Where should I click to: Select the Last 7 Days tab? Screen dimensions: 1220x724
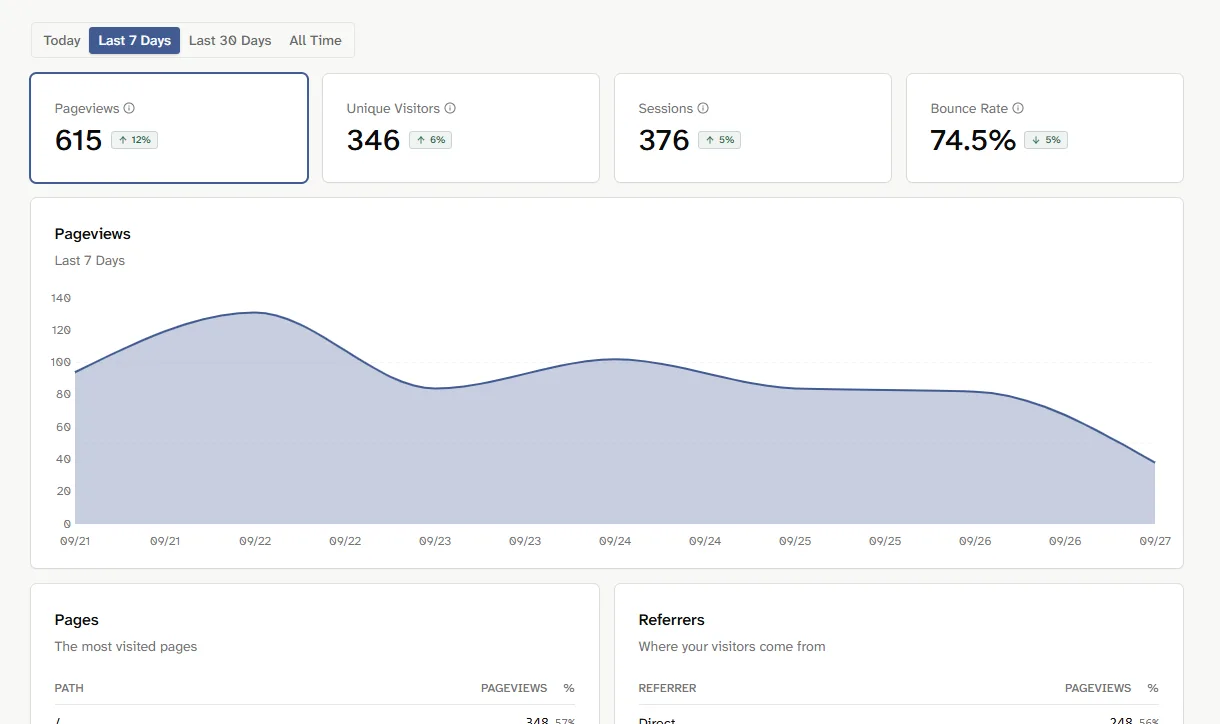135,40
